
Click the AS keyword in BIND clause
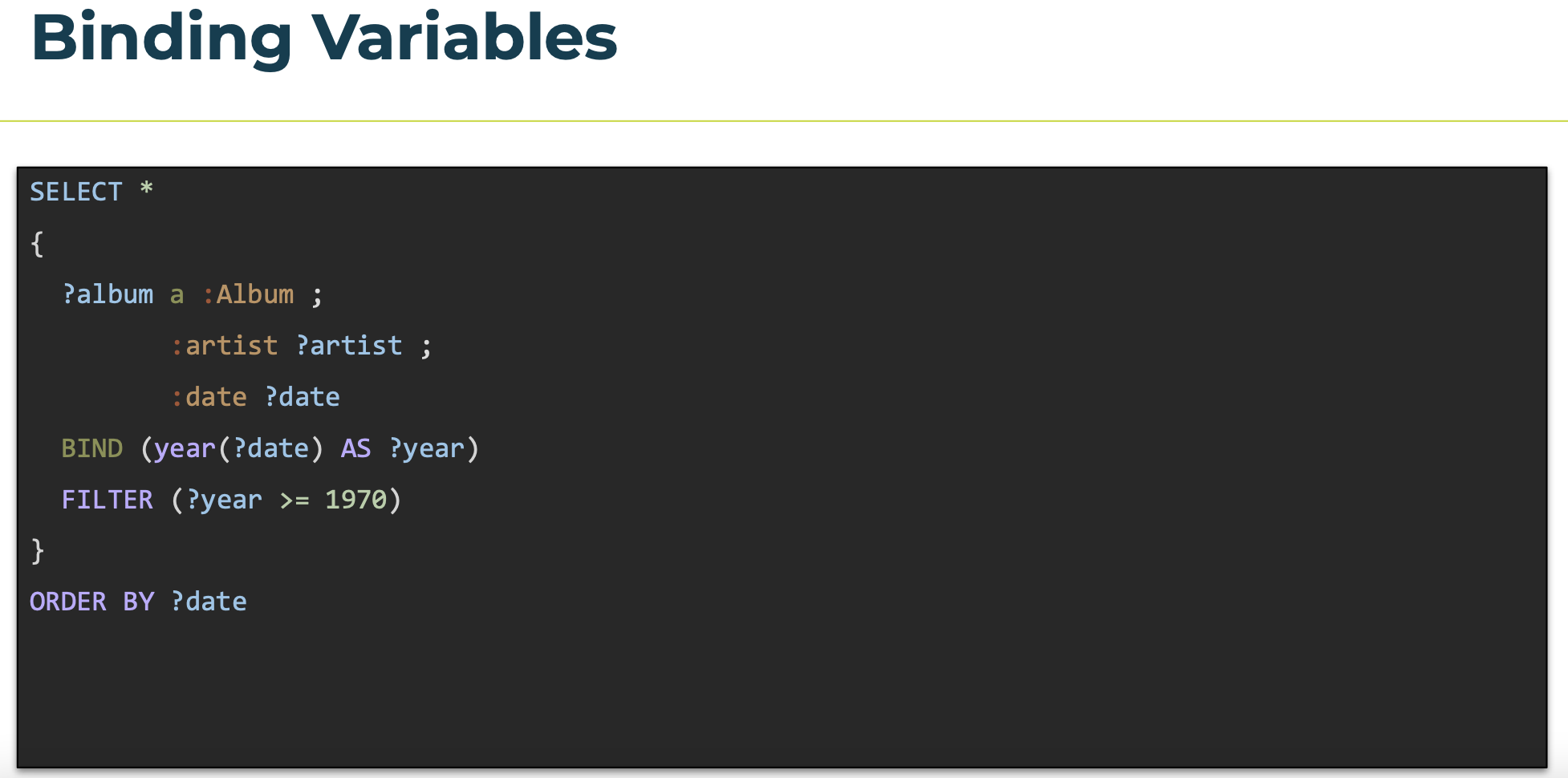coord(356,448)
